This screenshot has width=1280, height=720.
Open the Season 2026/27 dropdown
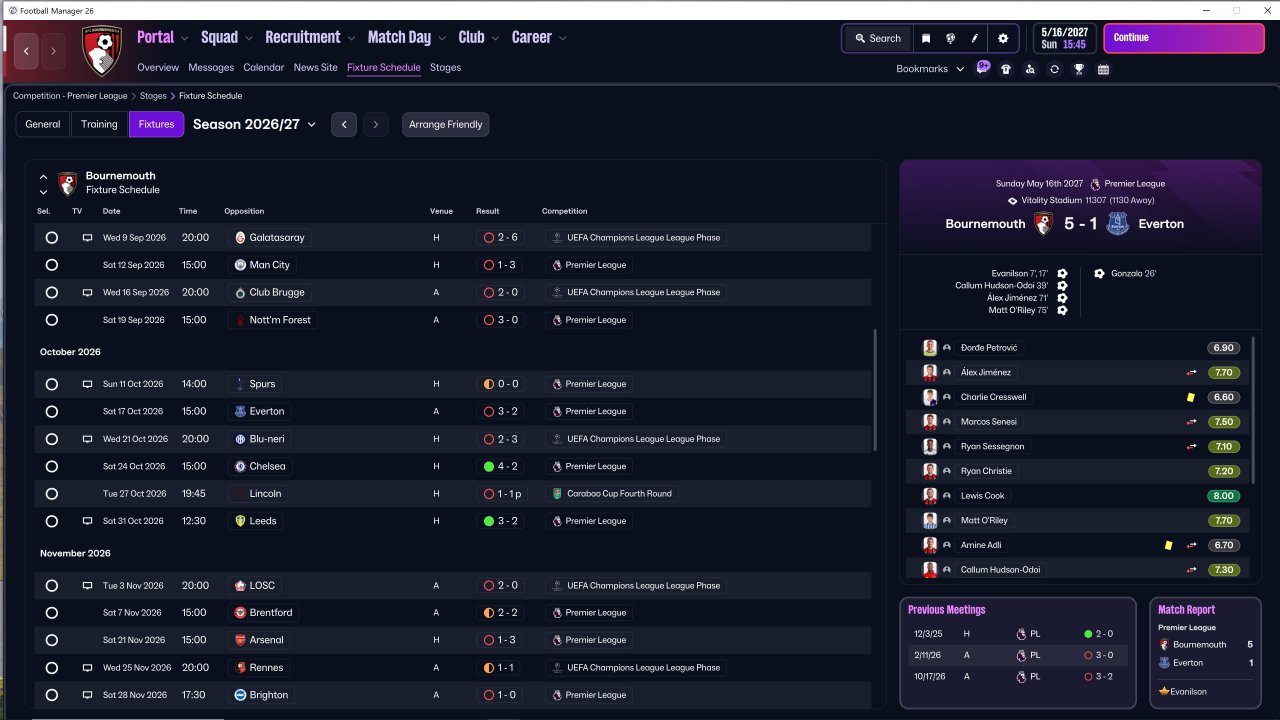(254, 124)
